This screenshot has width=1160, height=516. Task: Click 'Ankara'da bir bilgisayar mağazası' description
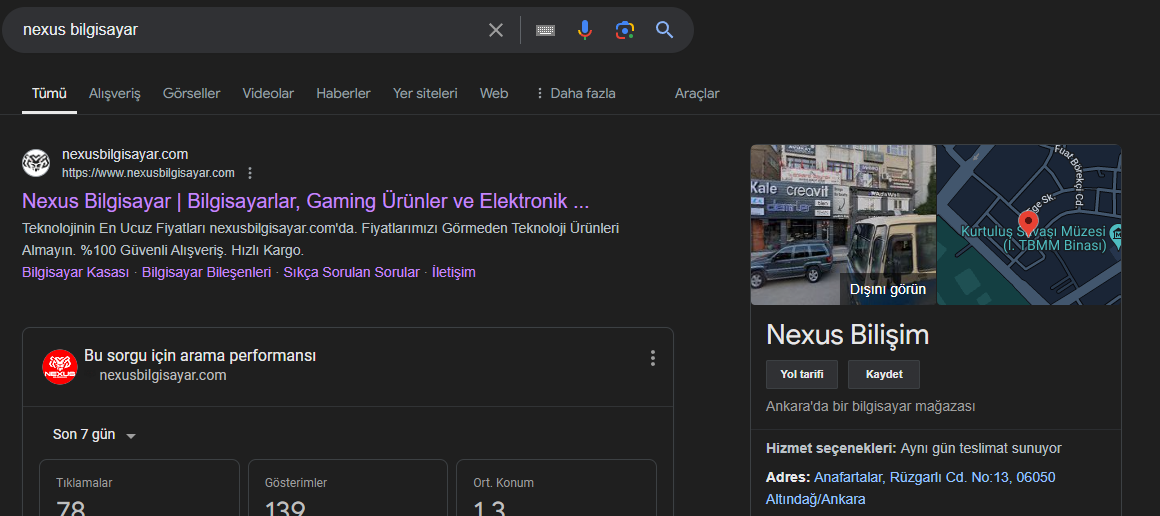tap(871, 406)
